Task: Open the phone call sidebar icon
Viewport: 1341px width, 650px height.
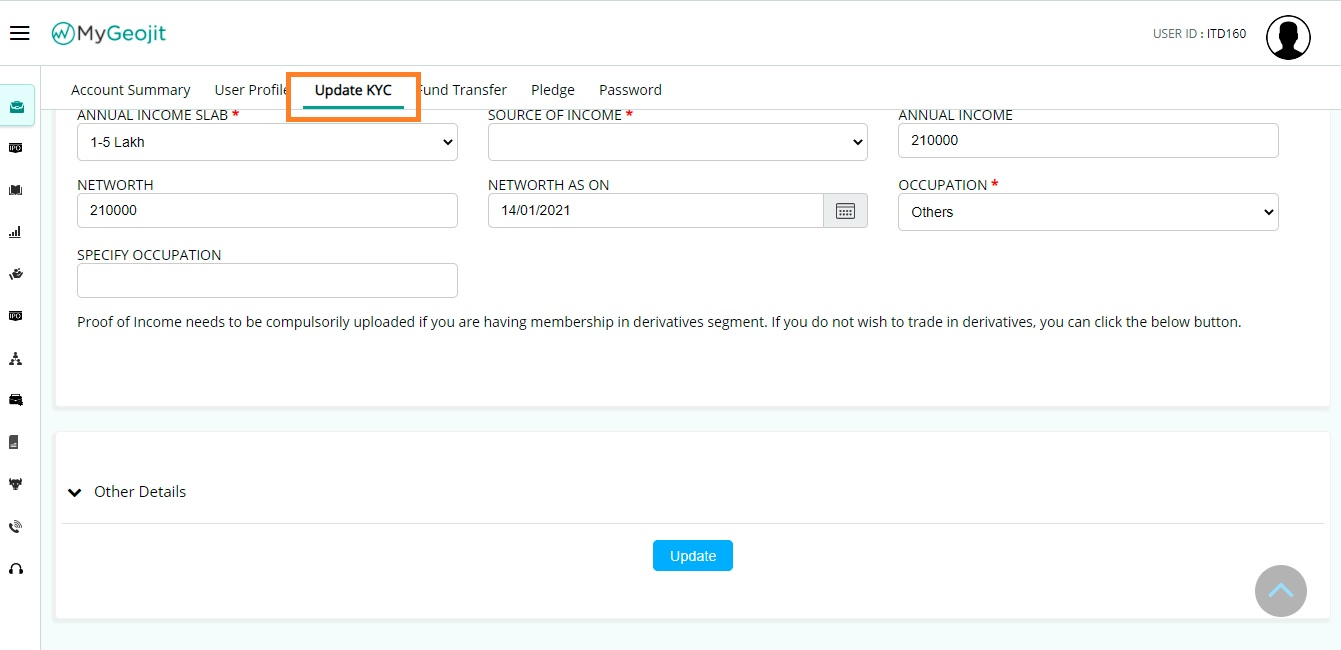Action: pos(15,526)
